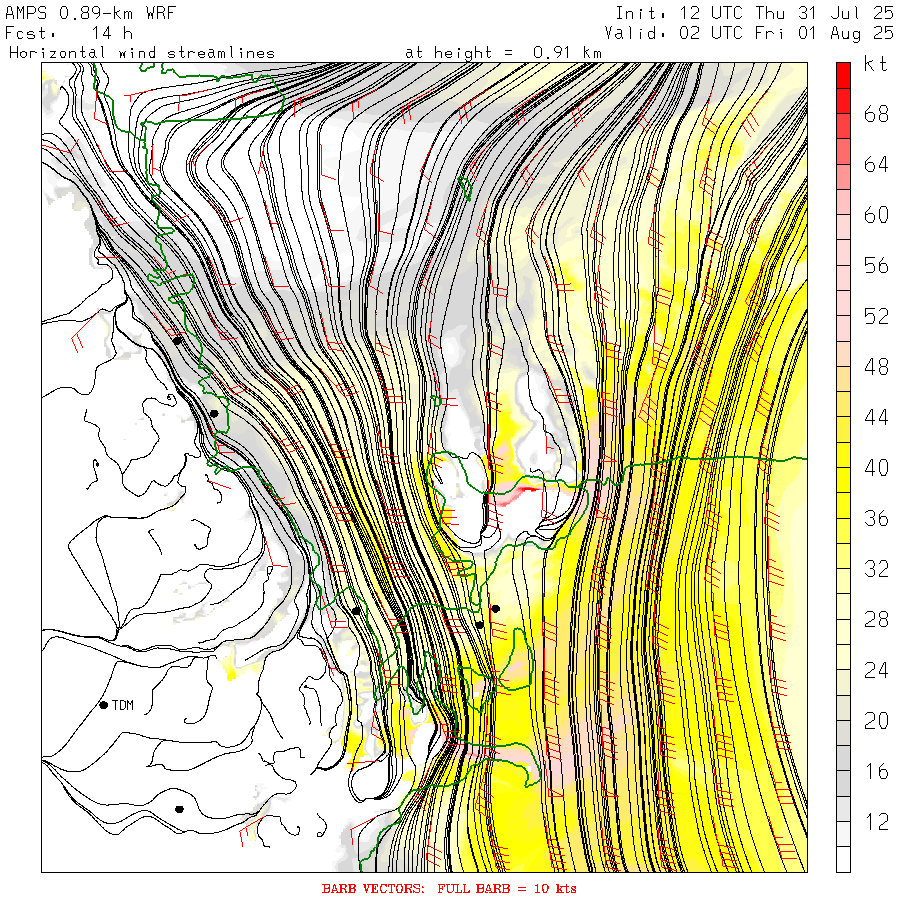This screenshot has width=900, height=900.
Task: Click the '56' color scale value
Action: coord(876,266)
